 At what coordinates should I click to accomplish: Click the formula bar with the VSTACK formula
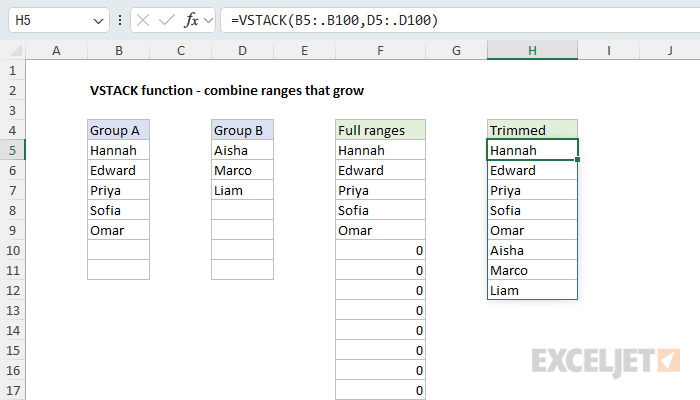tap(460, 20)
